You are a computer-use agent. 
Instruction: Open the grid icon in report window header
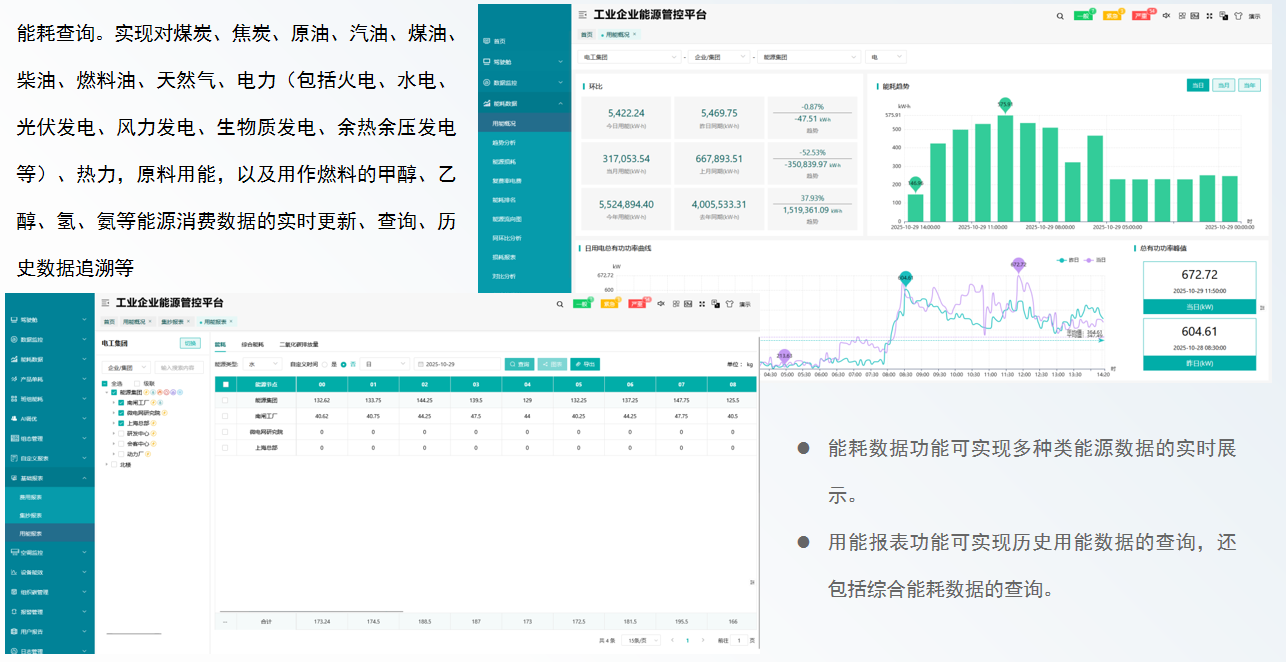pyautogui.click(x=675, y=303)
